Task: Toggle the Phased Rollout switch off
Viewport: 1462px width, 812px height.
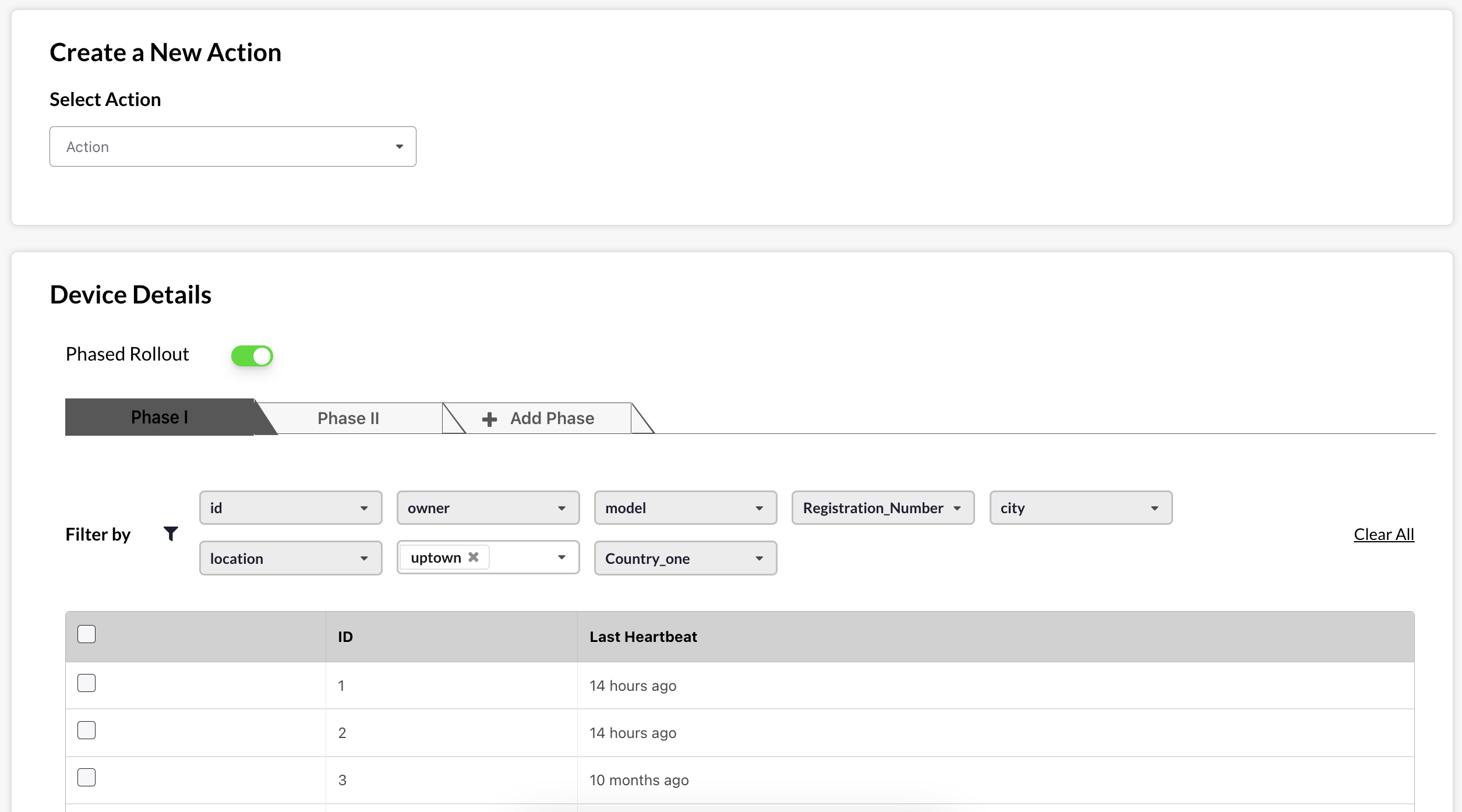Action: 252,355
